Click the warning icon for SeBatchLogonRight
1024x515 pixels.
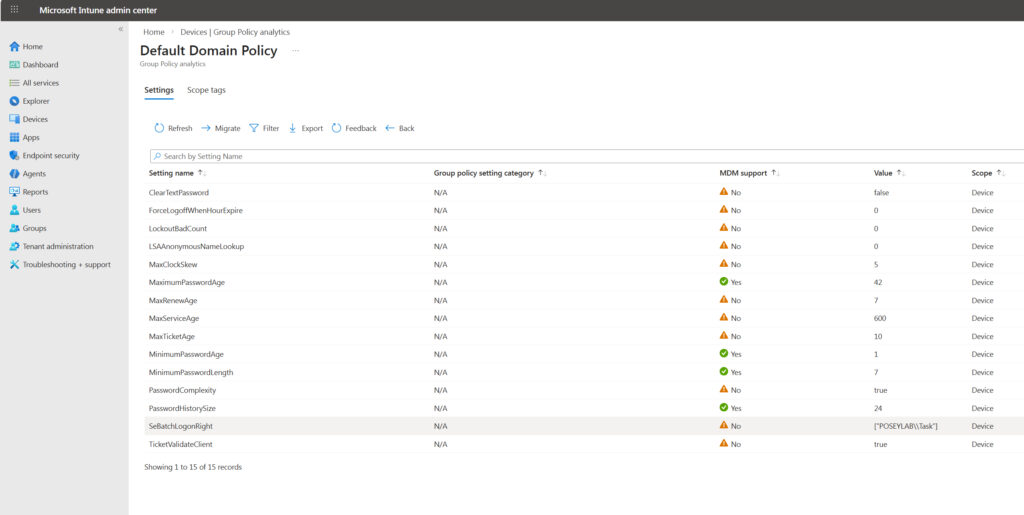pyautogui.click(x=724, y=425)
